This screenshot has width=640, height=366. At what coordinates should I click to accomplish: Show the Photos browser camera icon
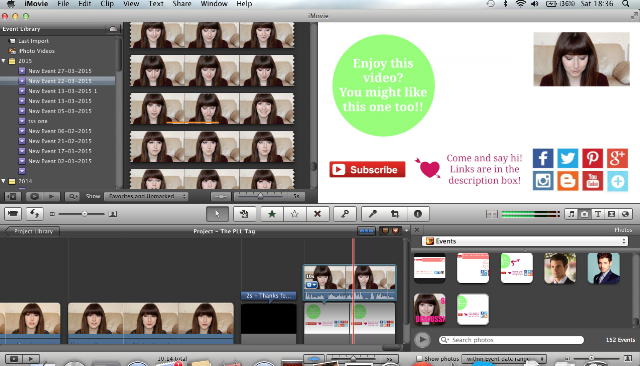click(x=584, y=214)
